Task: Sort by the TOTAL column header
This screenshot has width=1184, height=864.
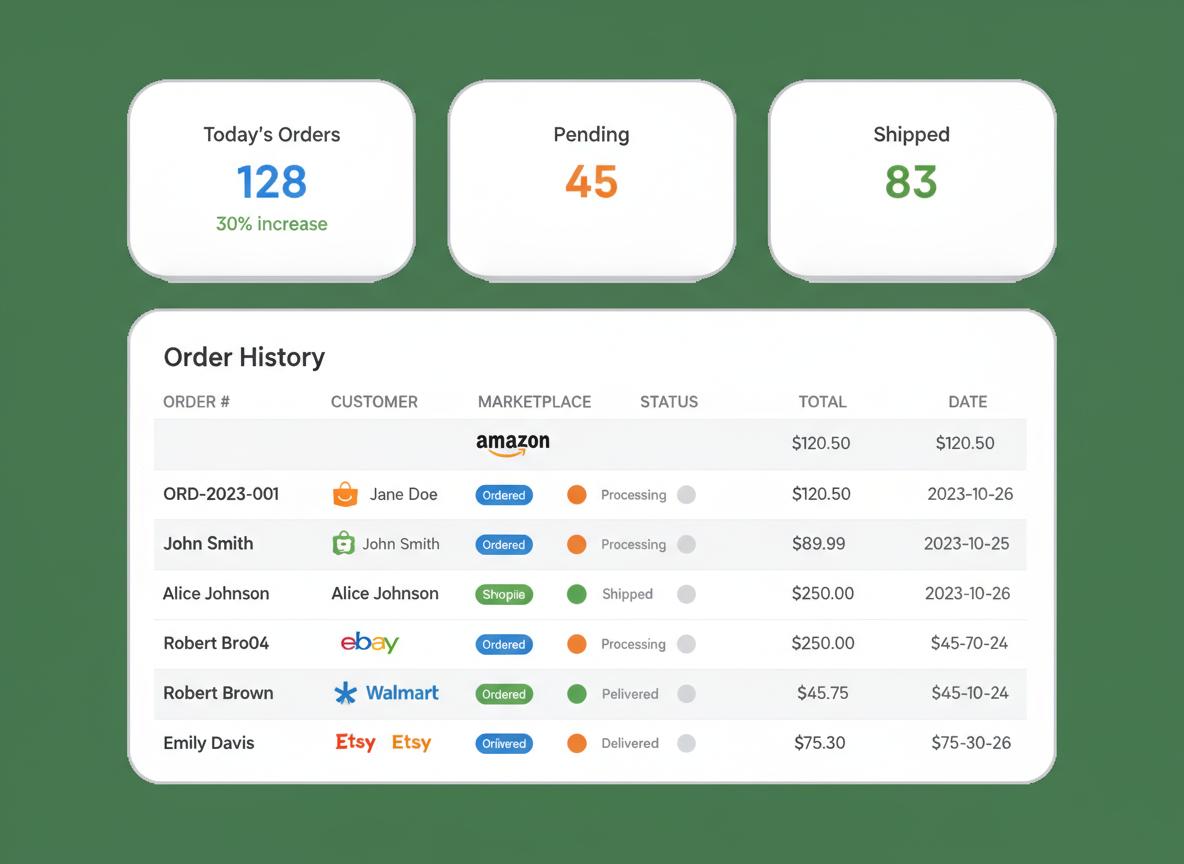Action: coord(822,402)
